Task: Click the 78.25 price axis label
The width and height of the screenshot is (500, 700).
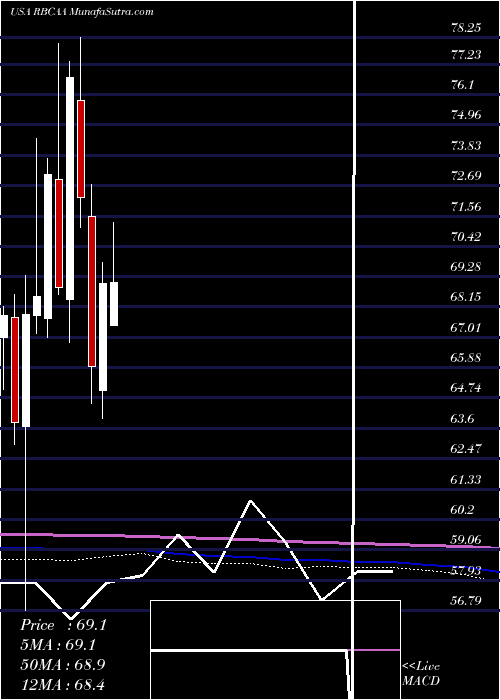Action: [466, 28]
